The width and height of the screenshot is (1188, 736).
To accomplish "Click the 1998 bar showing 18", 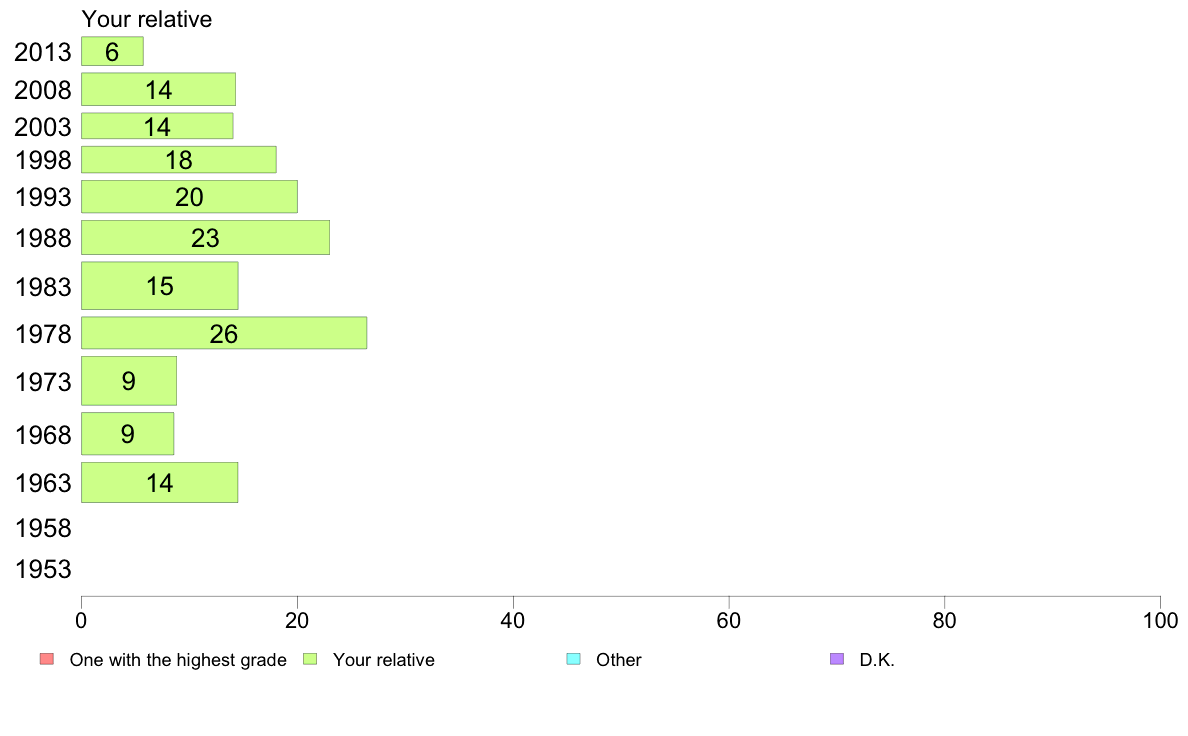I will pyautogui.click(x=179, y=159).
